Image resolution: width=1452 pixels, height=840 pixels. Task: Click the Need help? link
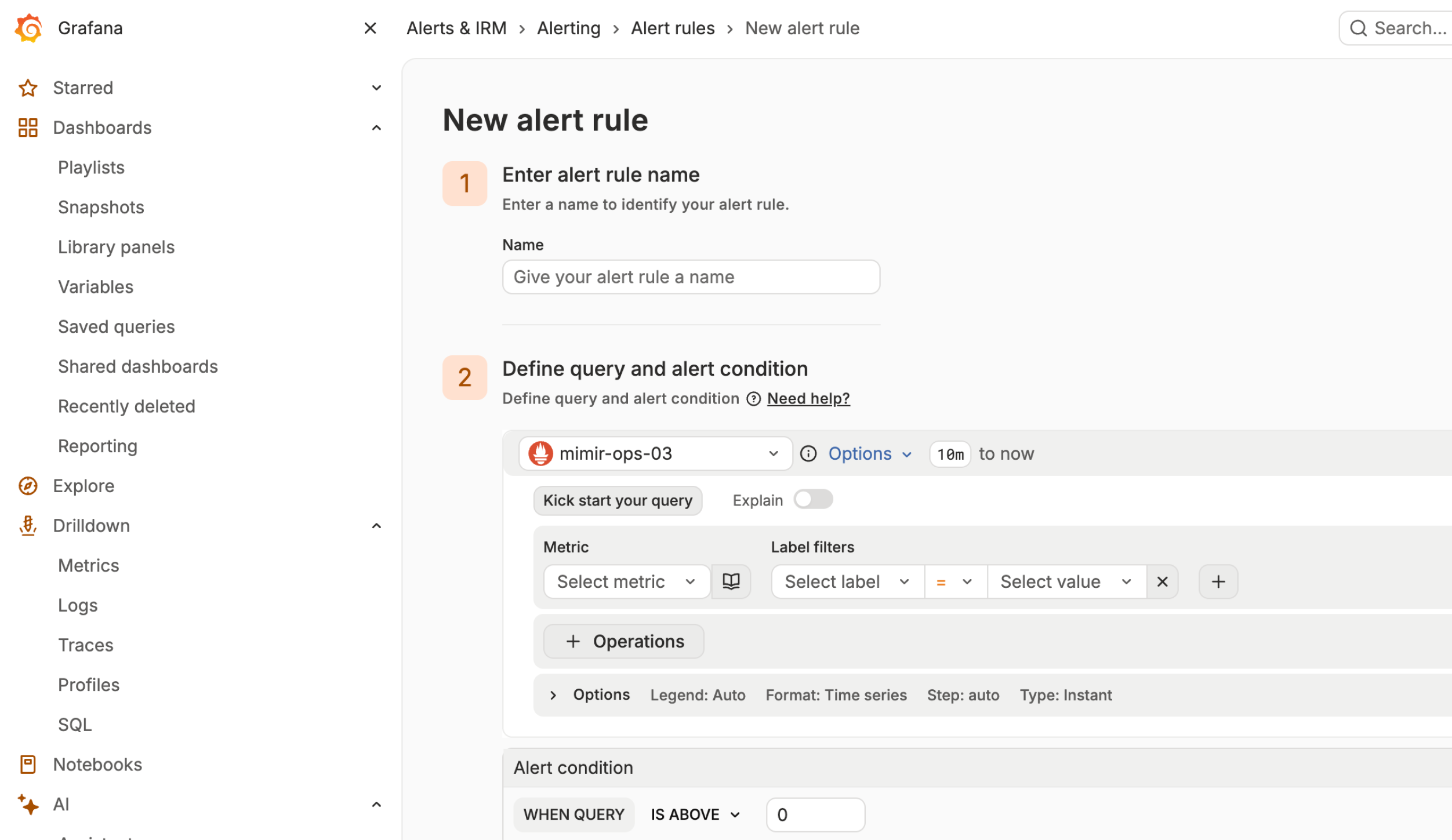click(808, 399)
